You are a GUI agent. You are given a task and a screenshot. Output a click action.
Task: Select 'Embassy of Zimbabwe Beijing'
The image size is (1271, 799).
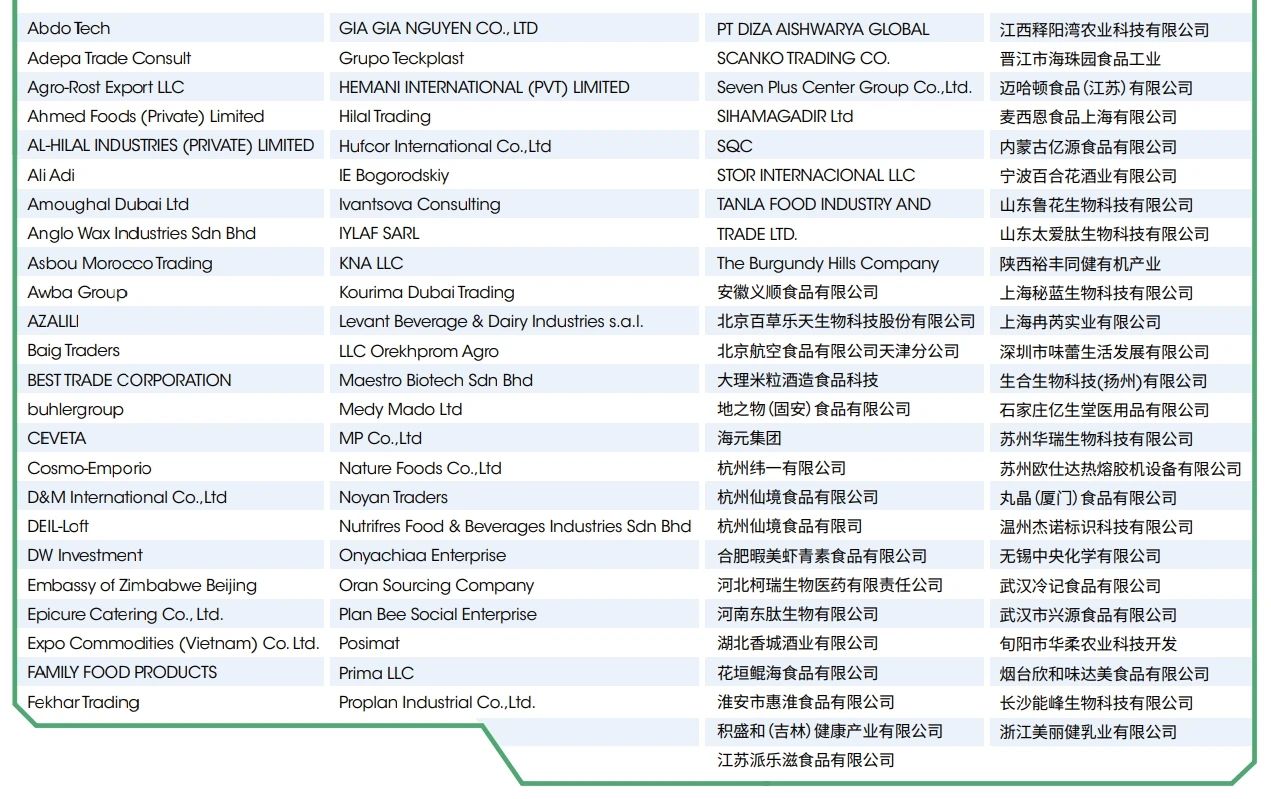142,585
